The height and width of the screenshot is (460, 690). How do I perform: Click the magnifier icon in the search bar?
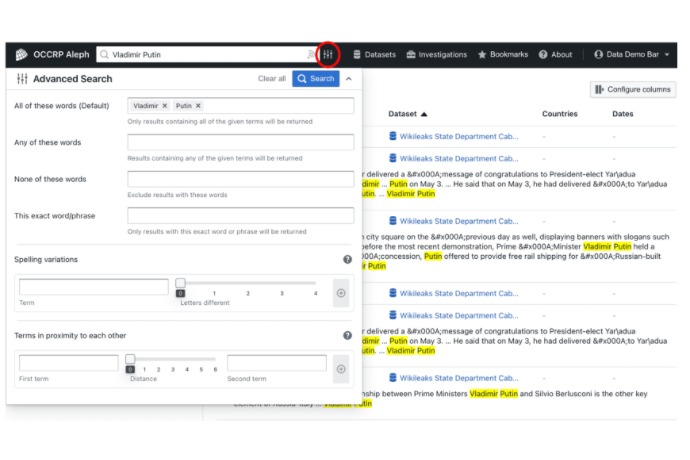pyautogui.click(x=104, y=55)
